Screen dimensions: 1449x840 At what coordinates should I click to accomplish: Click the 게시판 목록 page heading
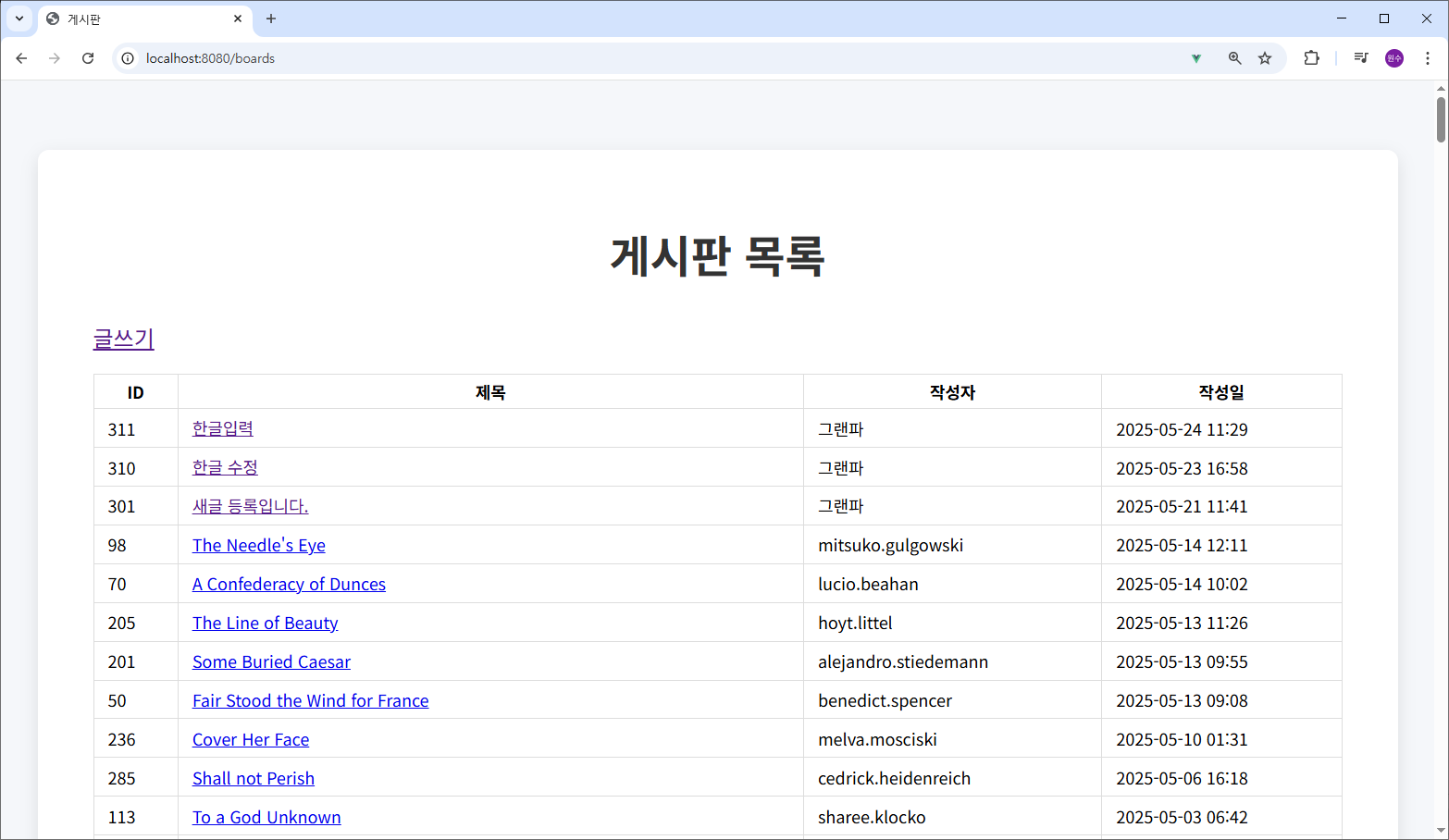pos(717,255)
